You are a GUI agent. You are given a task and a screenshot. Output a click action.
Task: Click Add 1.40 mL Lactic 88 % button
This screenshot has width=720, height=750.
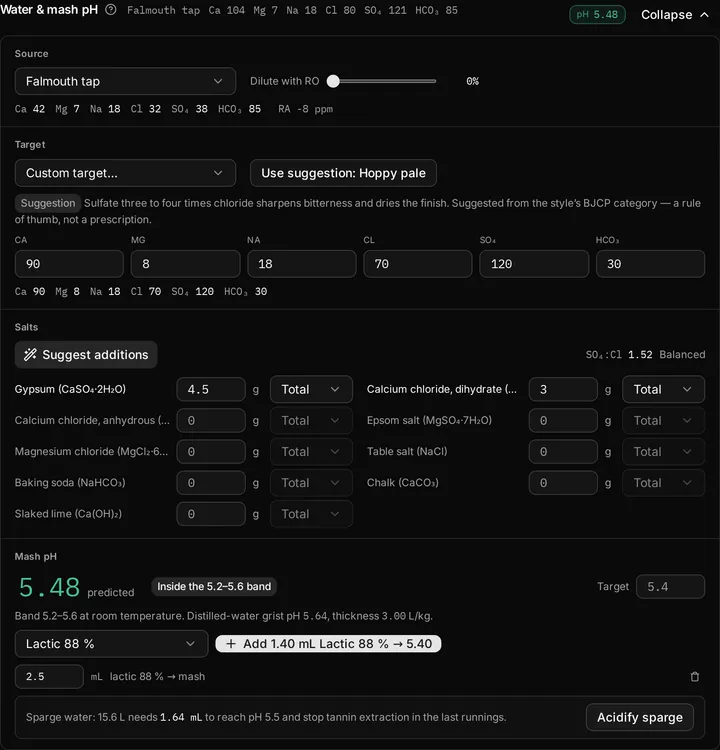pyautogui.click(x=328, y=644)
